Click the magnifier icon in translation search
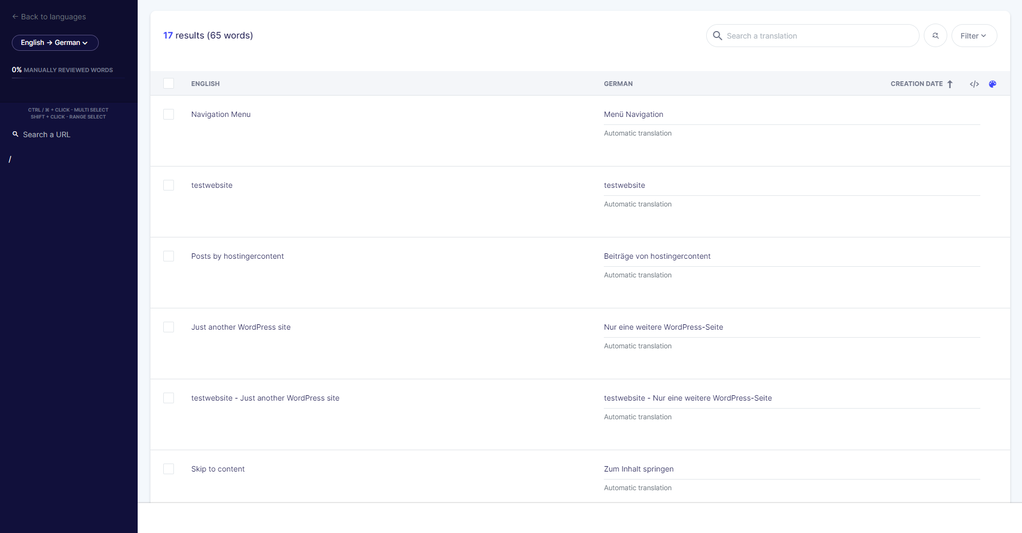Viewport: 1022px width, 533px height. tap(717, 36)
